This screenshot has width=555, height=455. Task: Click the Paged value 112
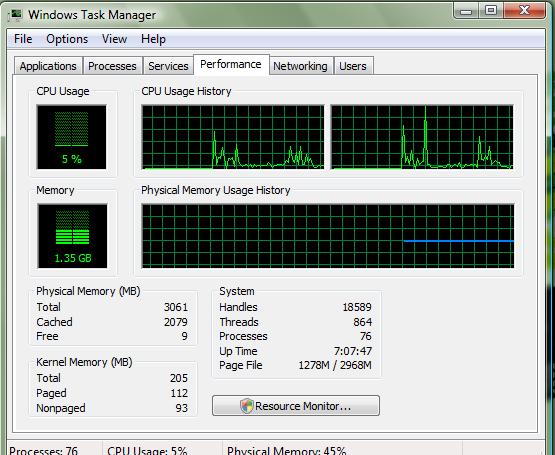pyautogui.click(x=179, y=393)
